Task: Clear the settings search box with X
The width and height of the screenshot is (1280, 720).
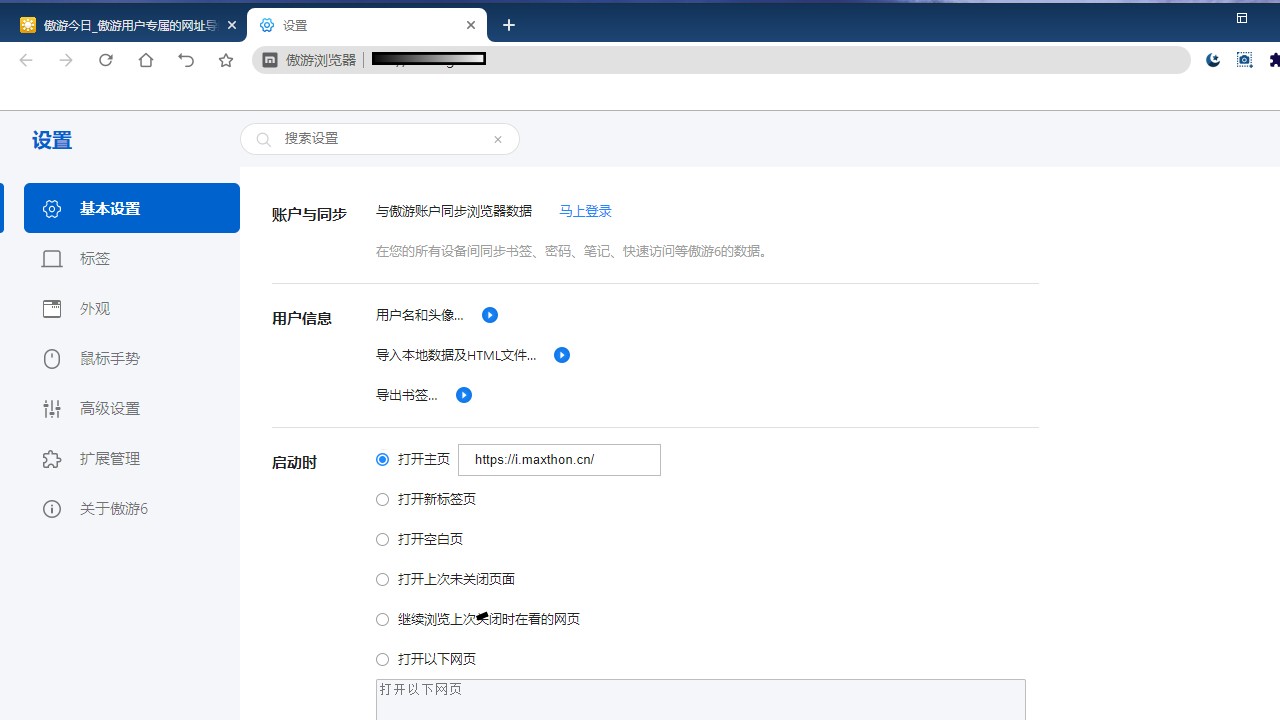Action: [x=497, y=139]
